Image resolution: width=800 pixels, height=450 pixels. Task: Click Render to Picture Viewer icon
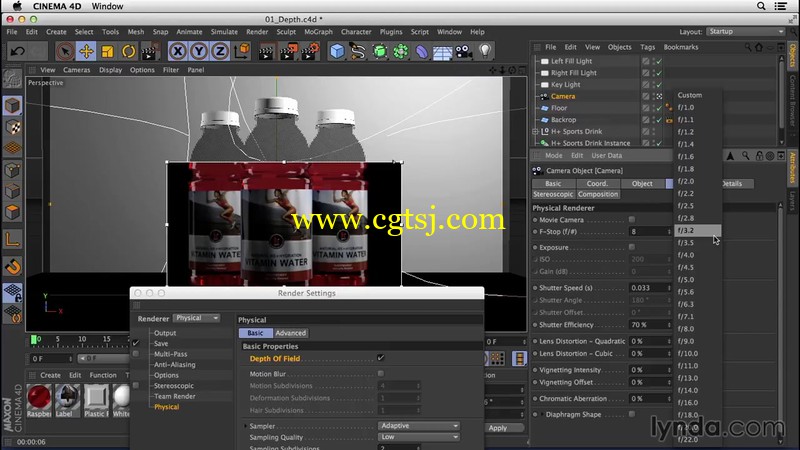click(x=288, y=51)
